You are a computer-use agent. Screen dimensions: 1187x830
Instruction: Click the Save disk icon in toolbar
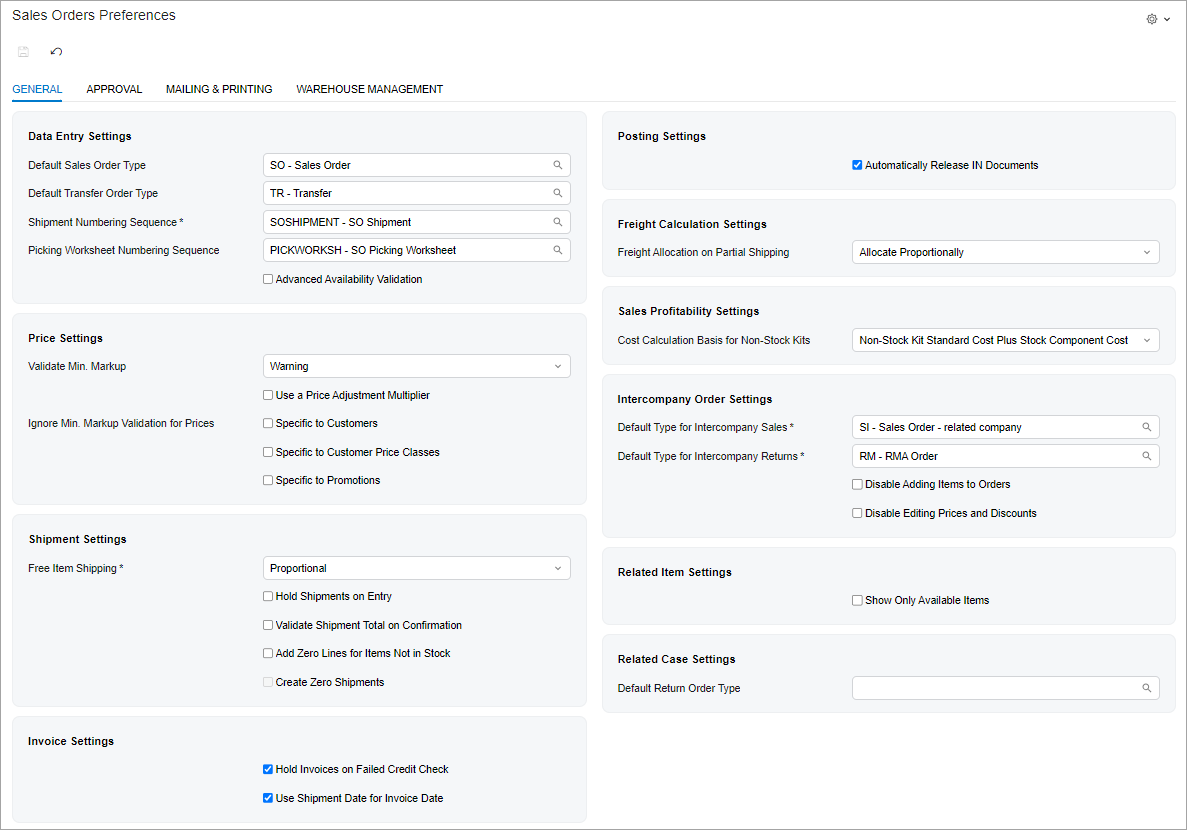pos(23,52)
